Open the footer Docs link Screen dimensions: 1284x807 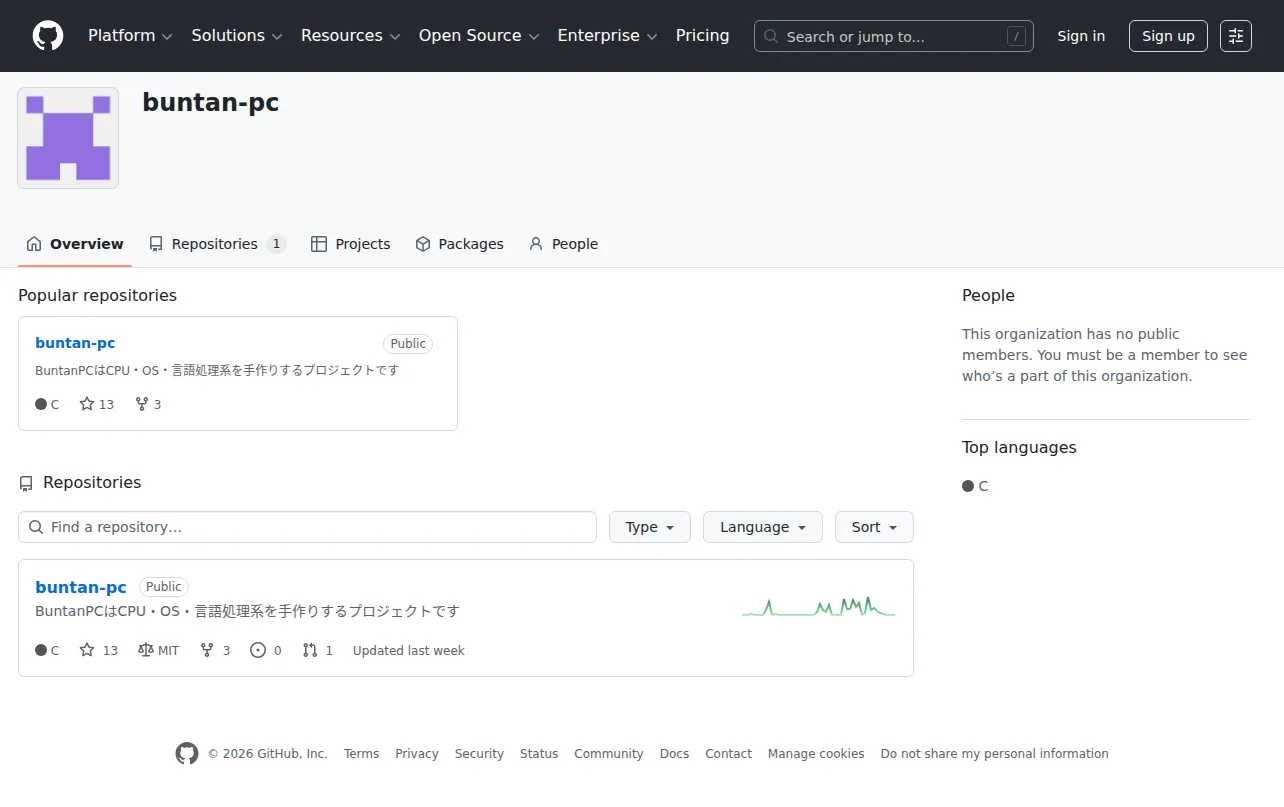(x=674, y=754)
